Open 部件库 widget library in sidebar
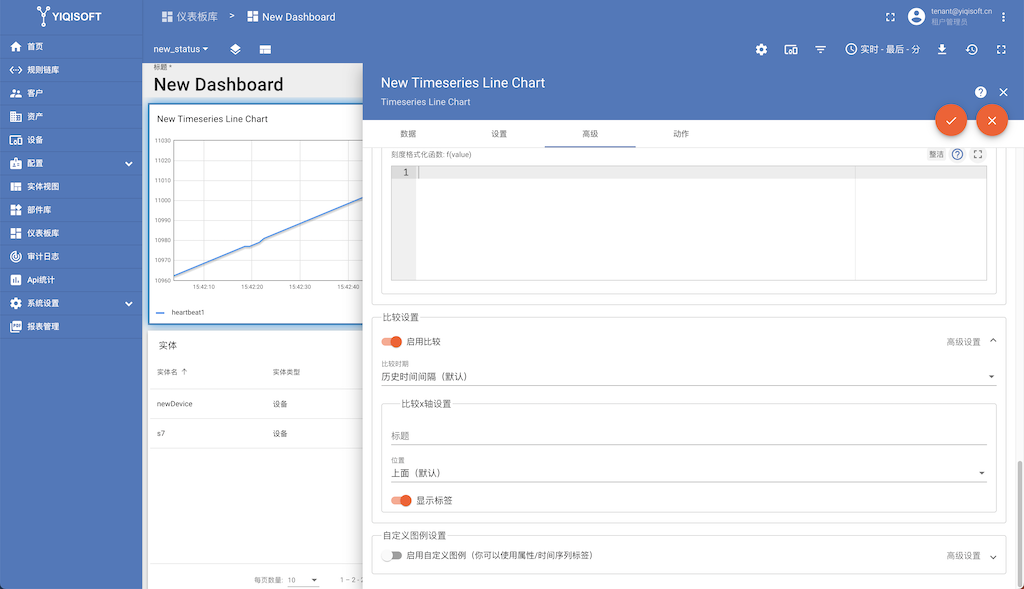 [x=71, y=210]
